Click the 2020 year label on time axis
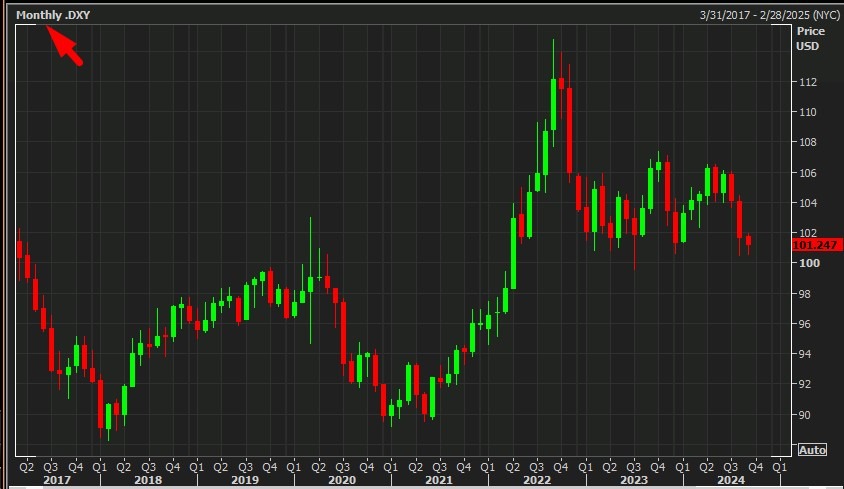 point(342,480)
